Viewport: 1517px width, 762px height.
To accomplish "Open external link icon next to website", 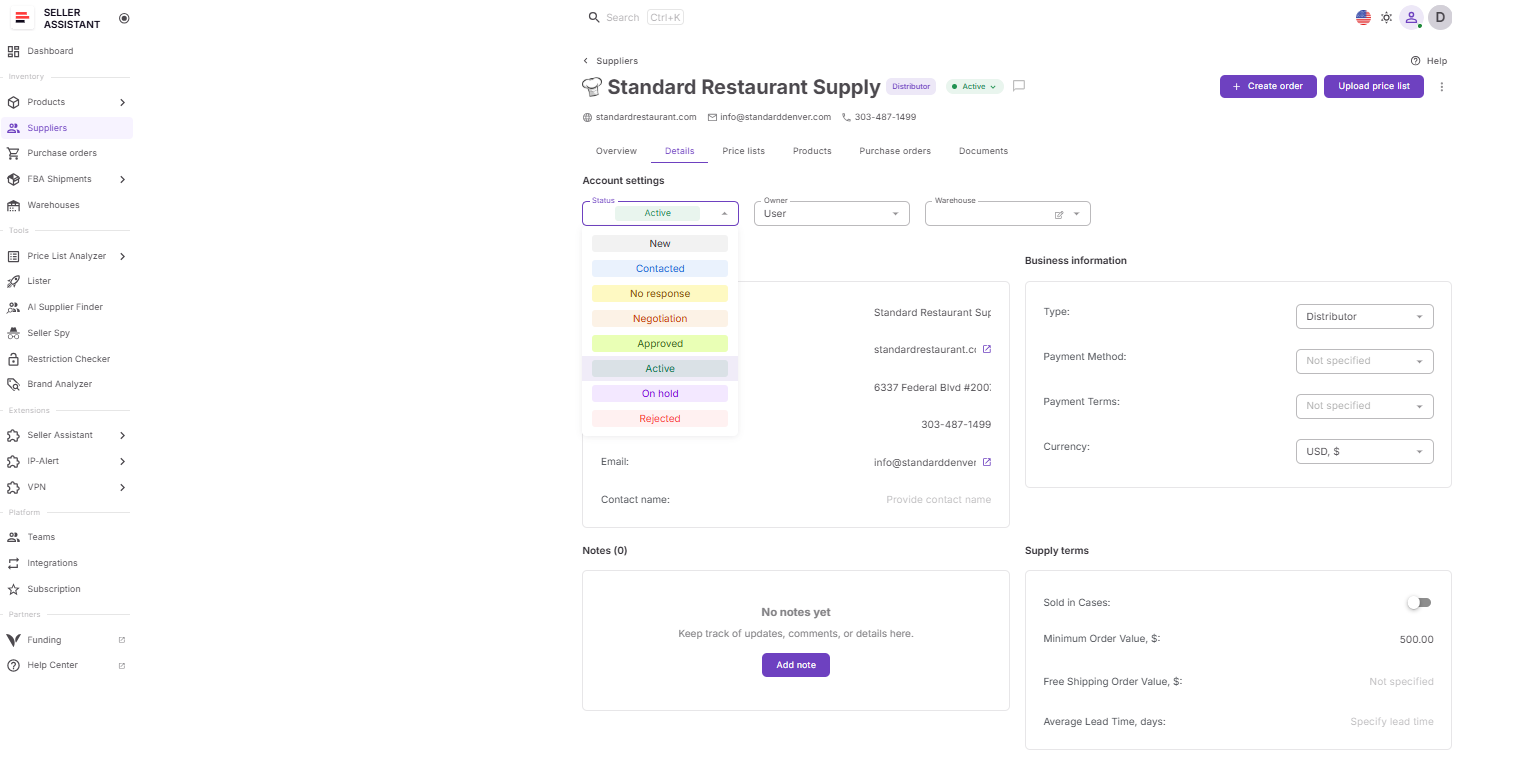I will coord(987,349).
